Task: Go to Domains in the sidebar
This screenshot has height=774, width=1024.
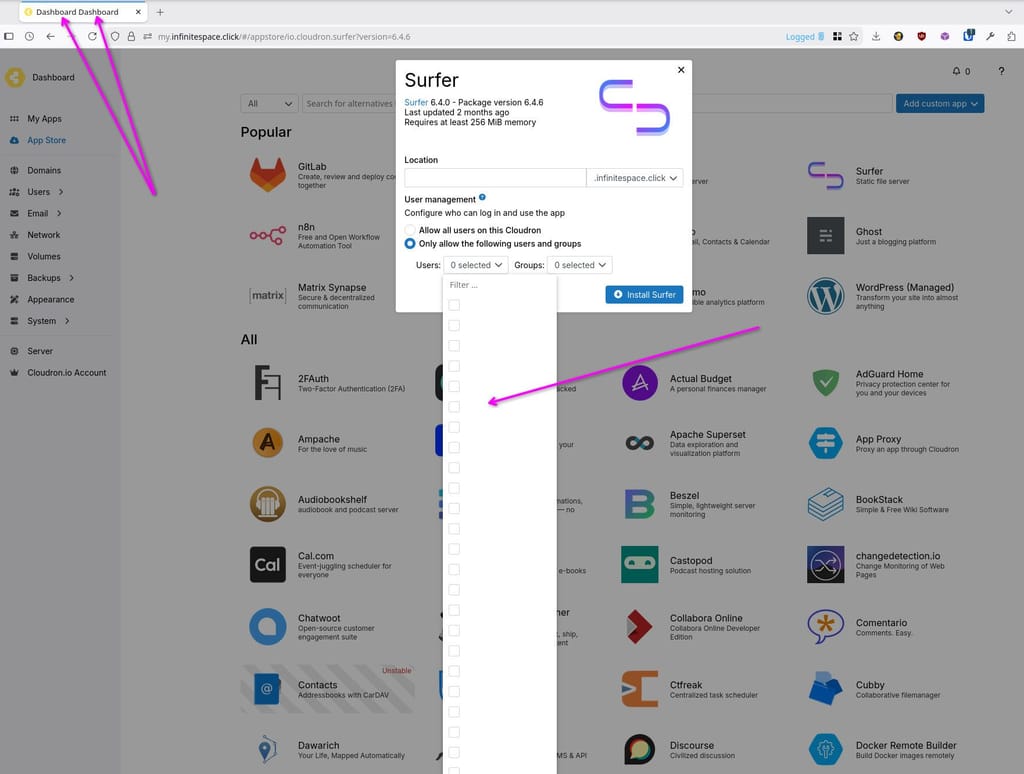Action: point(44,170)
